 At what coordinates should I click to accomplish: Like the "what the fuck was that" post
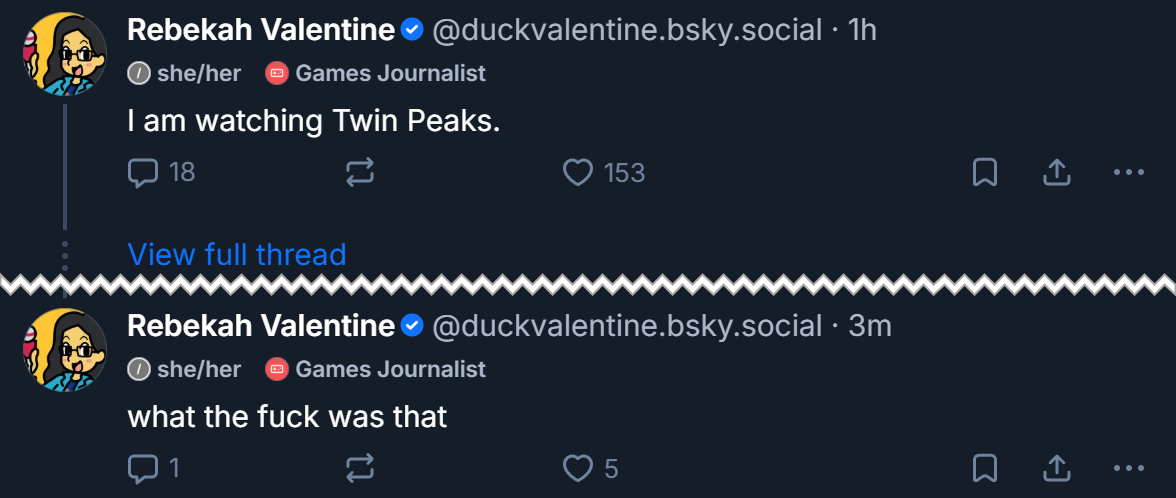(578, 468)
